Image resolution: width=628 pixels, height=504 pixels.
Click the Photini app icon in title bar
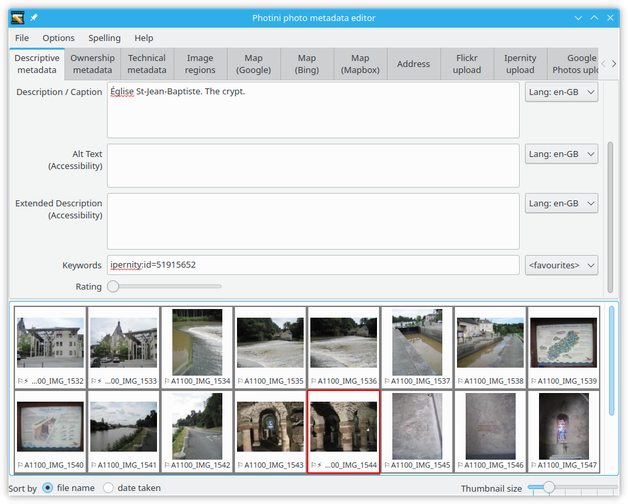tap(17, 18)
